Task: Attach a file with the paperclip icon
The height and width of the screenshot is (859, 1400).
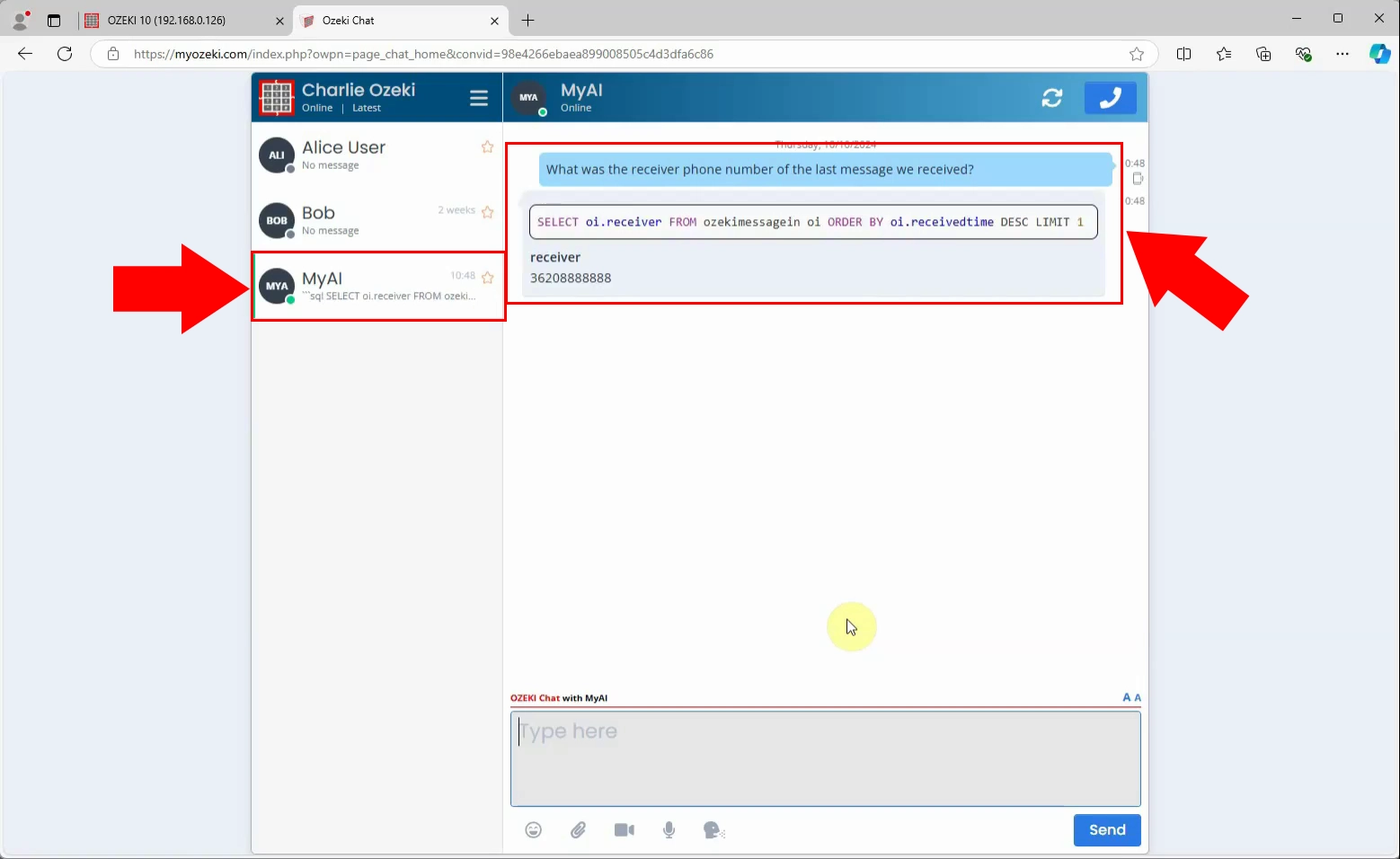Action: tap(579, 829)
